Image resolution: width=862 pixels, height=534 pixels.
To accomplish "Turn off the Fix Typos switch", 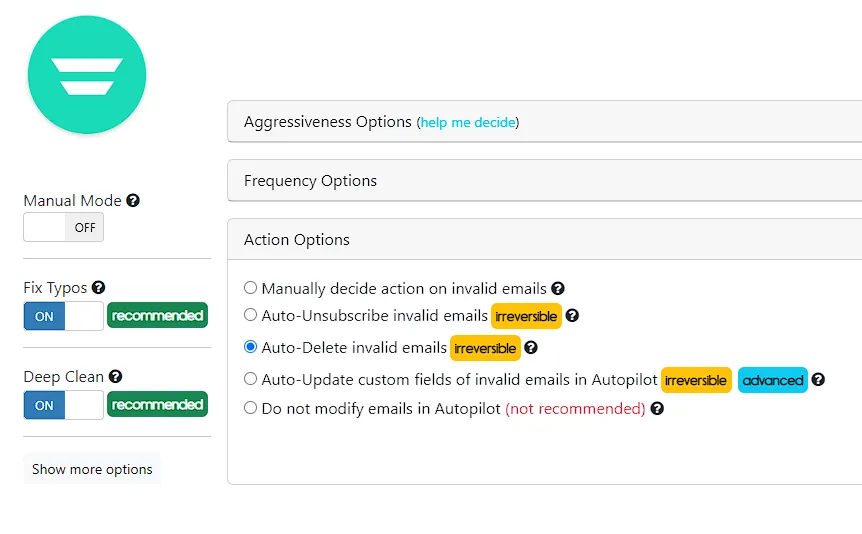I will click(63, 316).
